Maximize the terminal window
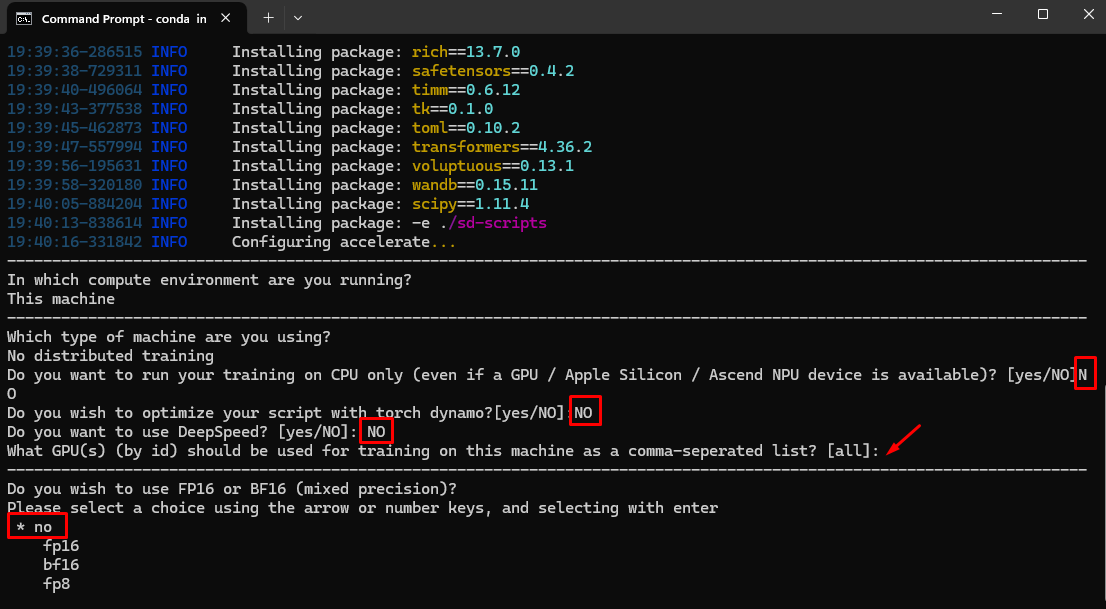This screenshot has height=609, width=1106. (1043, 15)
